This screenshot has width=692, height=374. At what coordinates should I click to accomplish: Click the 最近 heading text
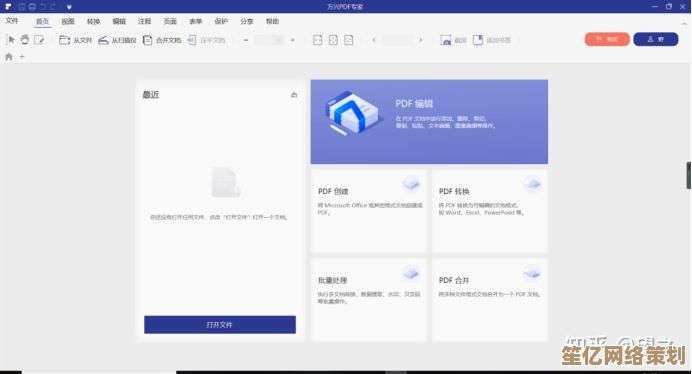tap(151, 94)
